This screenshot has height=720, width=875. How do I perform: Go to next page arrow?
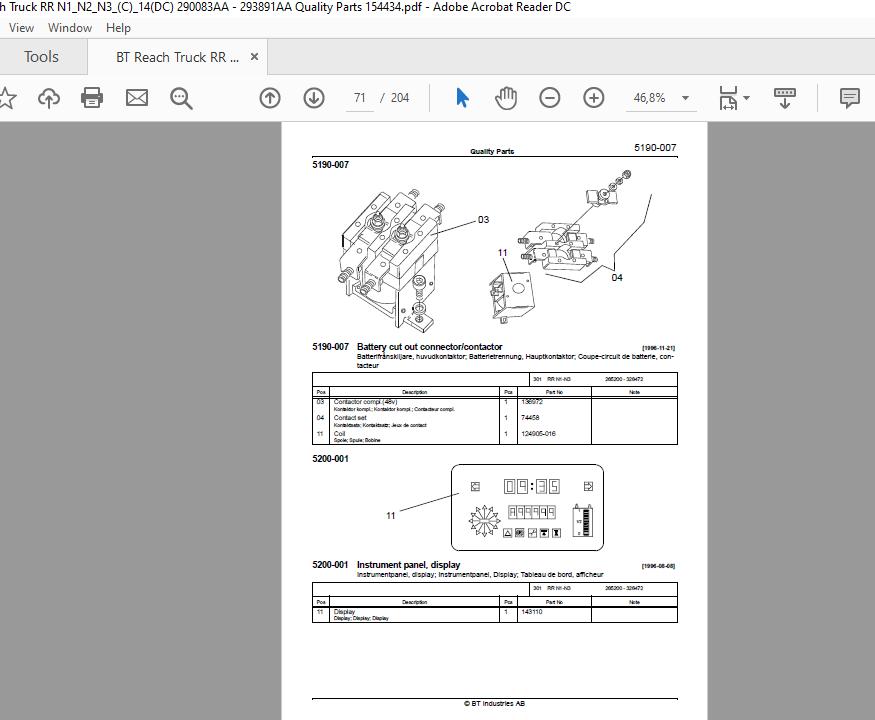[x=314, y=98]
